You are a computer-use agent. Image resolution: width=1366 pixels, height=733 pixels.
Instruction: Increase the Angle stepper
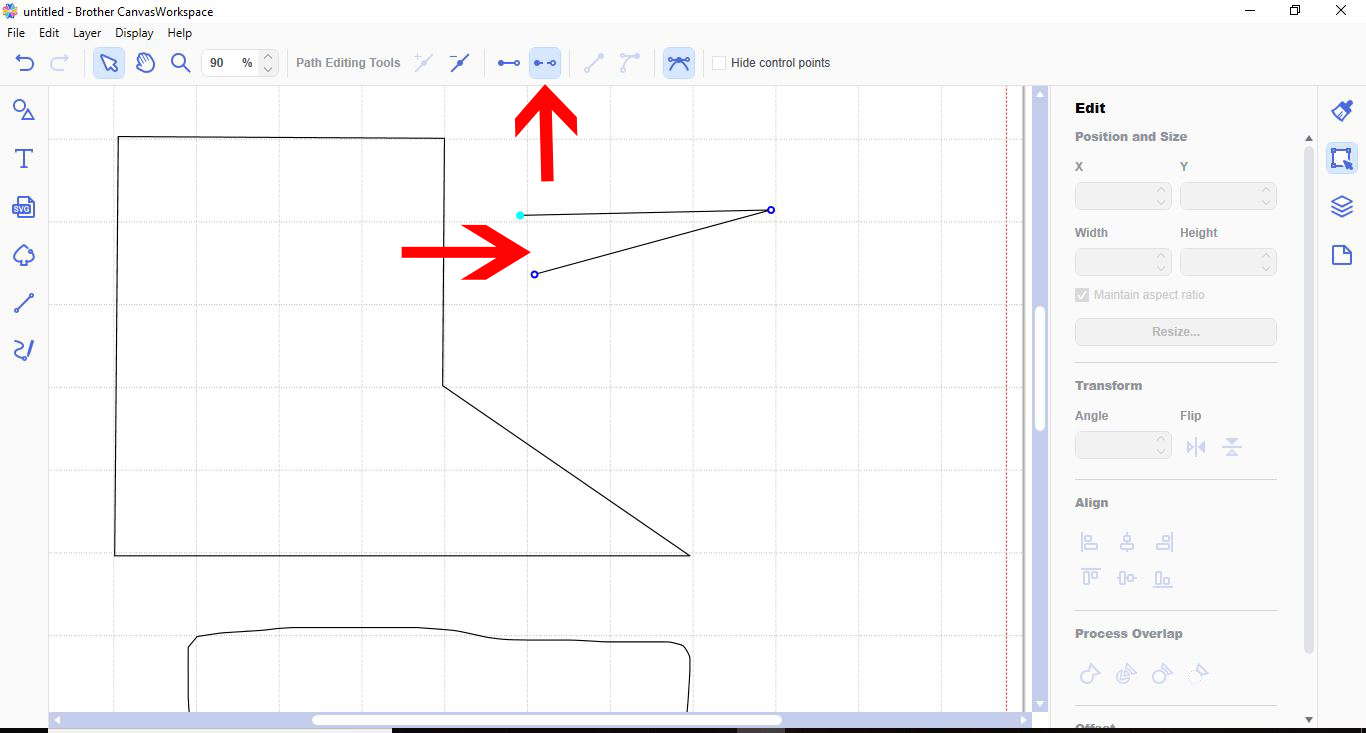click(1161, 438)
